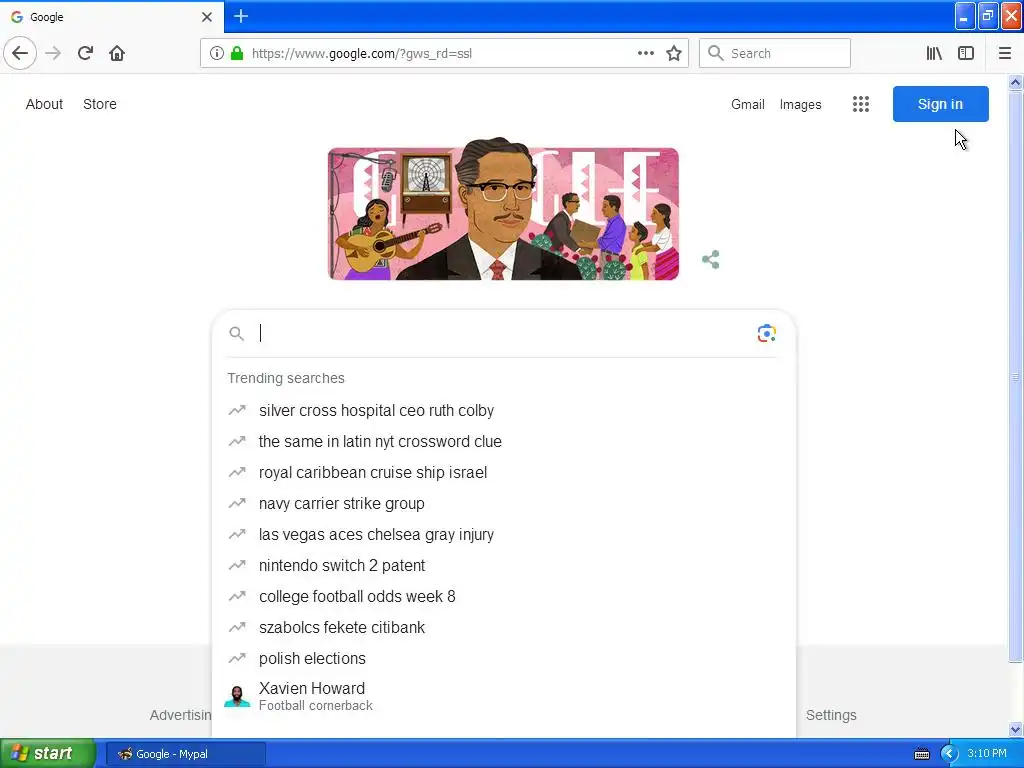This screenshot has width=1024, height=768.
Task: Open a new tab with plus icon
Action: coord(241,16)
